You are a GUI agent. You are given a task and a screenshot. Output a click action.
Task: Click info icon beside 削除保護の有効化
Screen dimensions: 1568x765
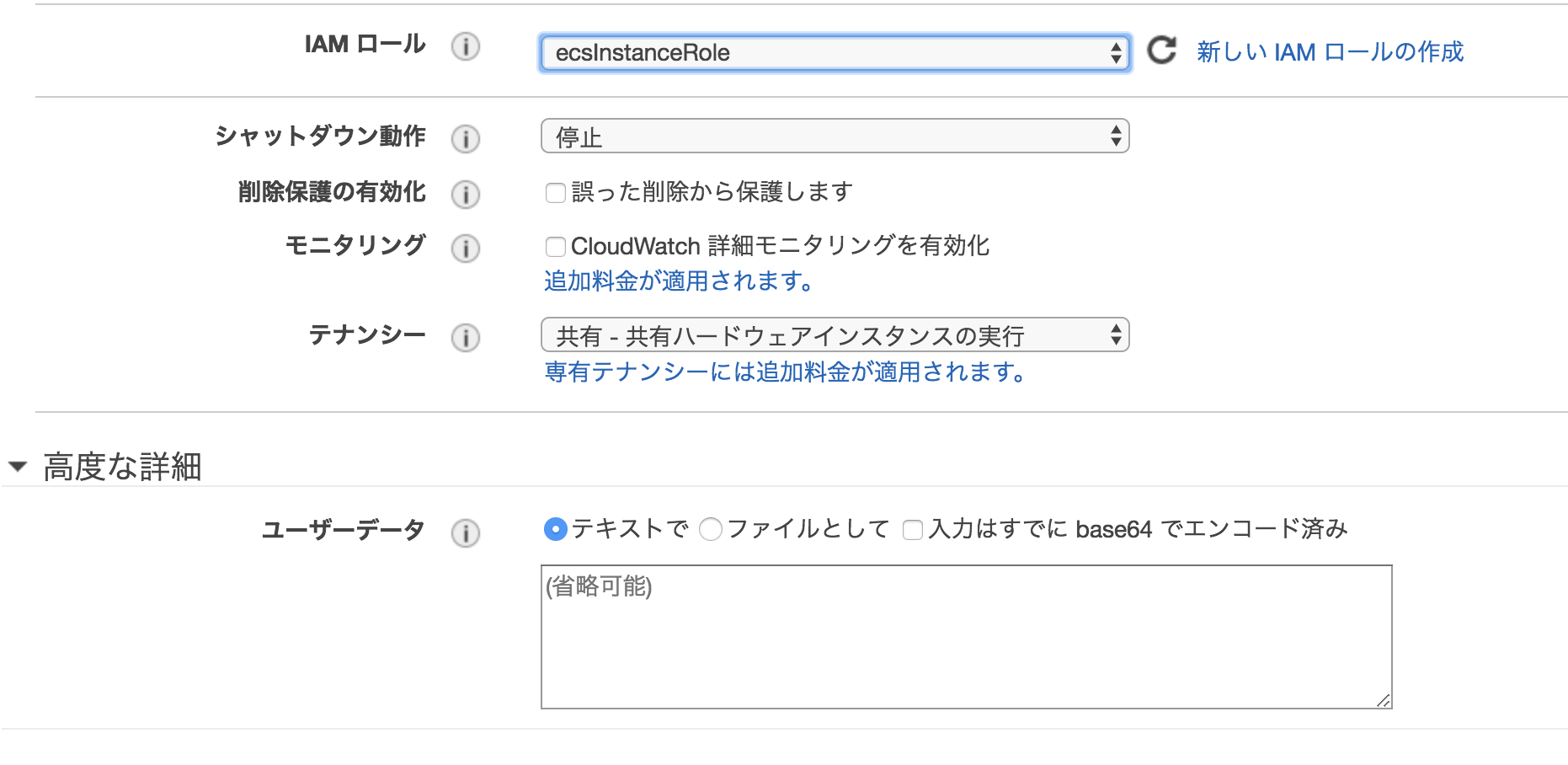[x=466, y=194]
